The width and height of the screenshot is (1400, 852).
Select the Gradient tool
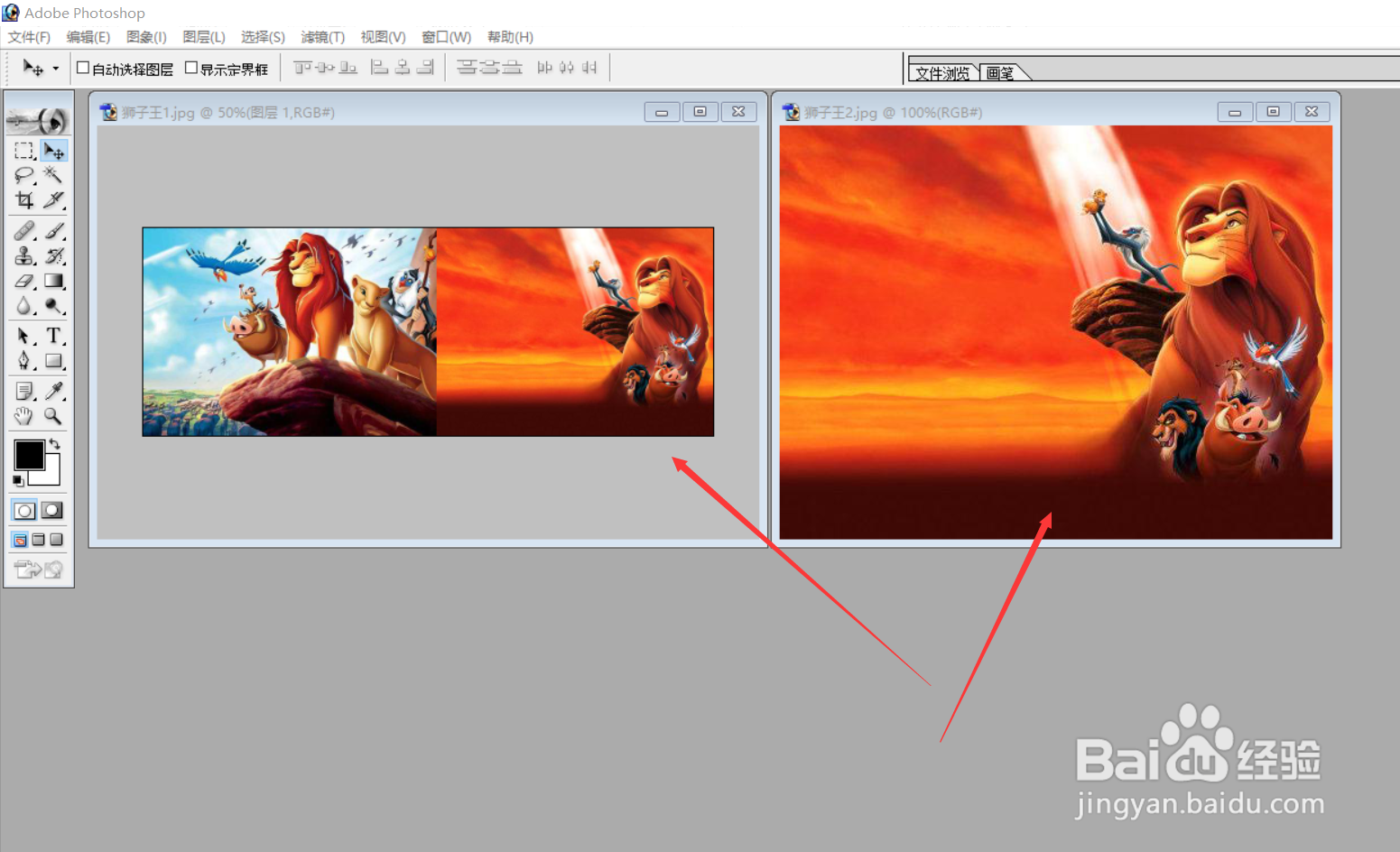coord(54,282)
